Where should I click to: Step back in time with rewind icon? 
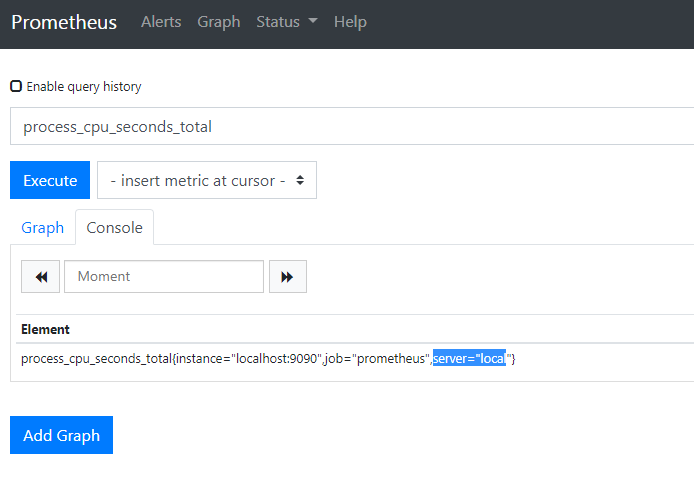[40, 277]
